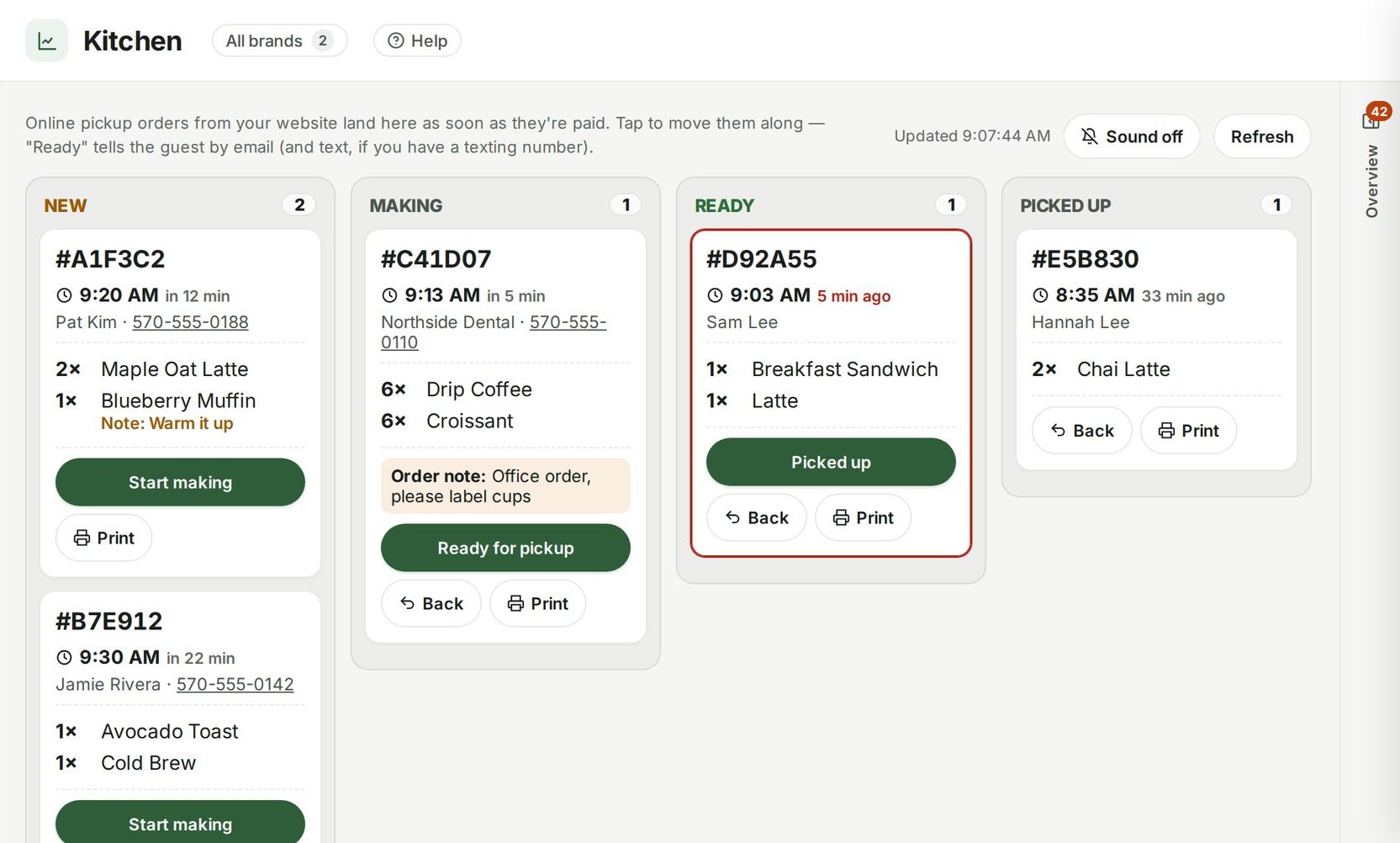Mark order #C41D07 Ready for pickup
The height and width of the screenshot is (843, 1400).
pos(505,548)
